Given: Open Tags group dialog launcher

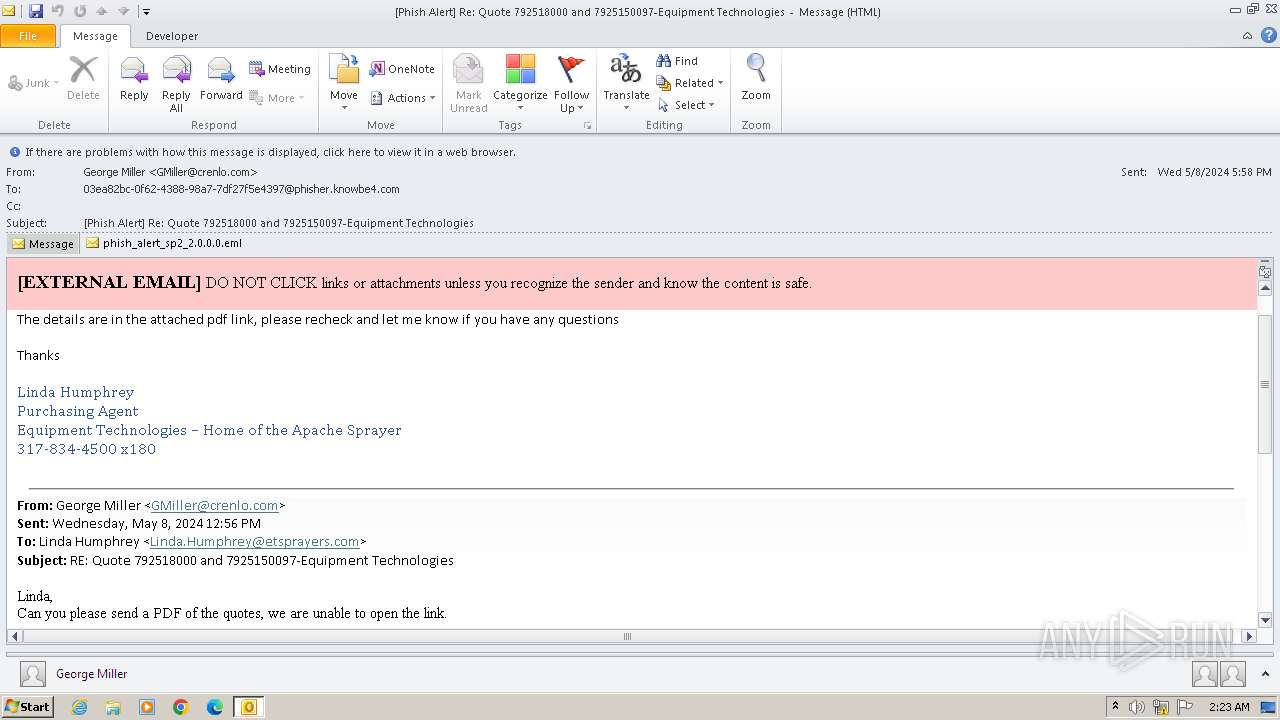Looking at the screenshot, I should 587,126.
